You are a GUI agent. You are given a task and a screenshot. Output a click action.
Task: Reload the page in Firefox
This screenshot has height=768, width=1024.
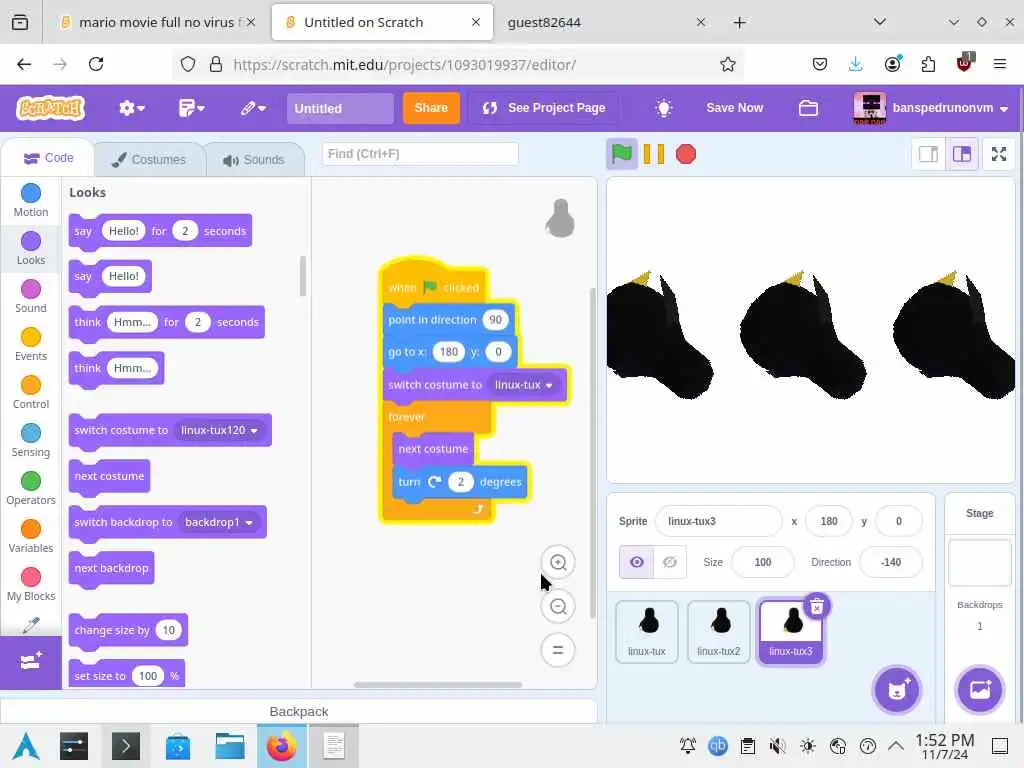click(96, 64)
